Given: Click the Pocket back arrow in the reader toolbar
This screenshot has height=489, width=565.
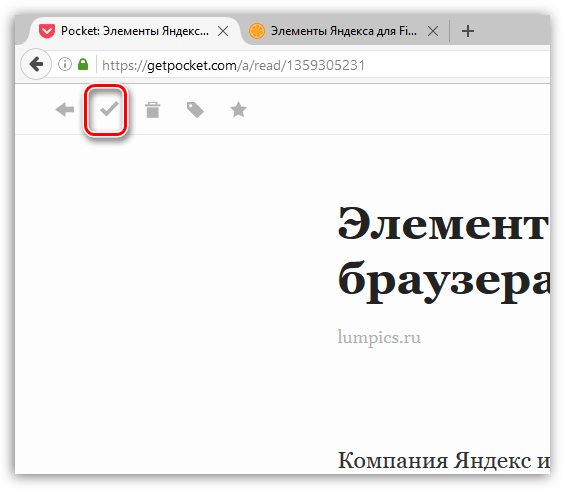Looking at the screenshot, I should click(x=65, y=110).
